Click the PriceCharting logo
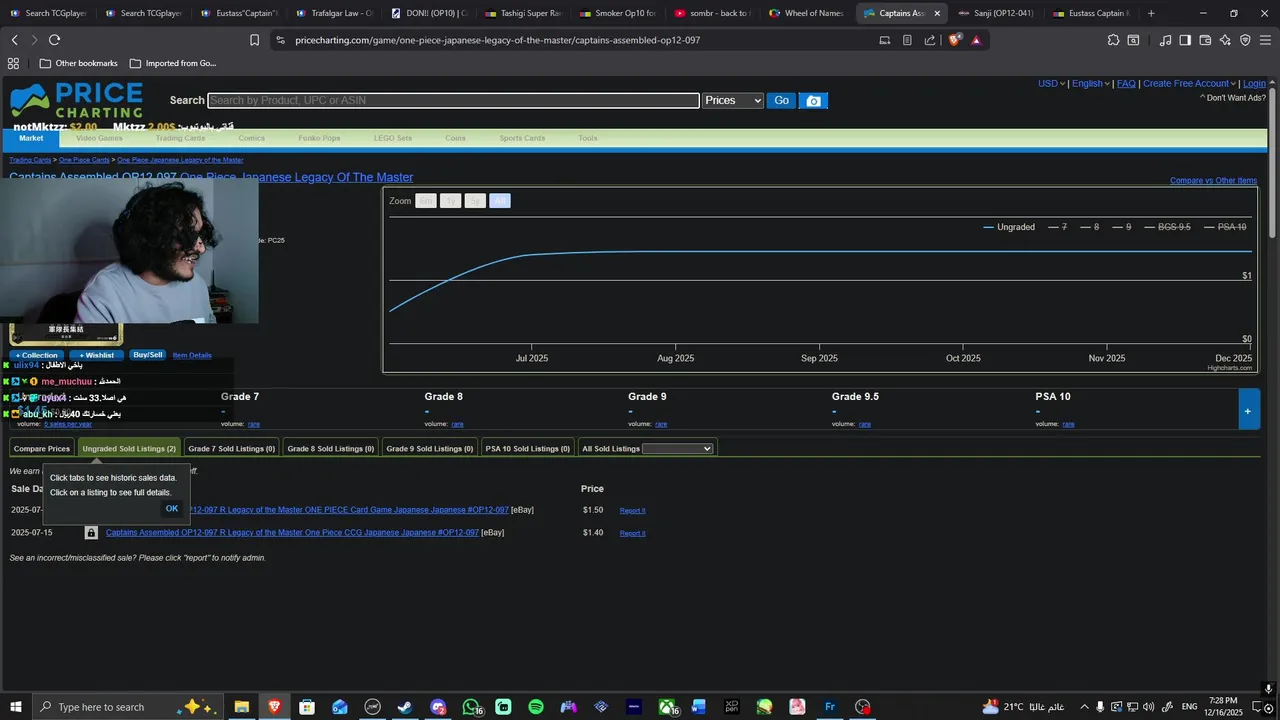The width and height of the screenshot is (1280, 720). [76, 101]
